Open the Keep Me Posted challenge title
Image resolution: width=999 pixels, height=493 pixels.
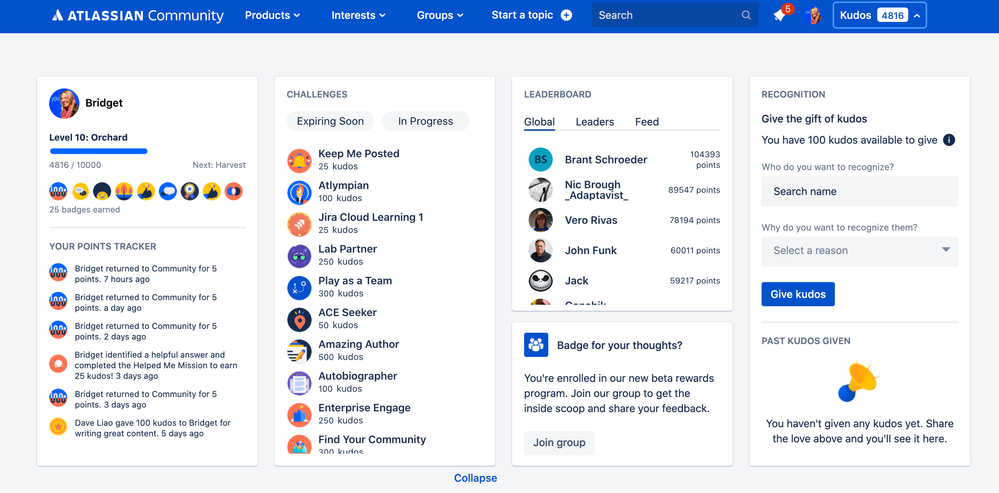point(359,154)
